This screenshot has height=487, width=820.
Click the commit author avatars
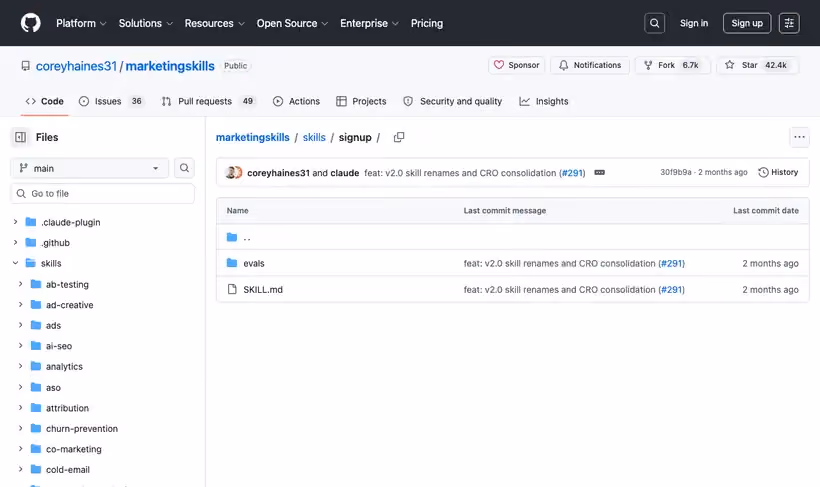(233, 173)
